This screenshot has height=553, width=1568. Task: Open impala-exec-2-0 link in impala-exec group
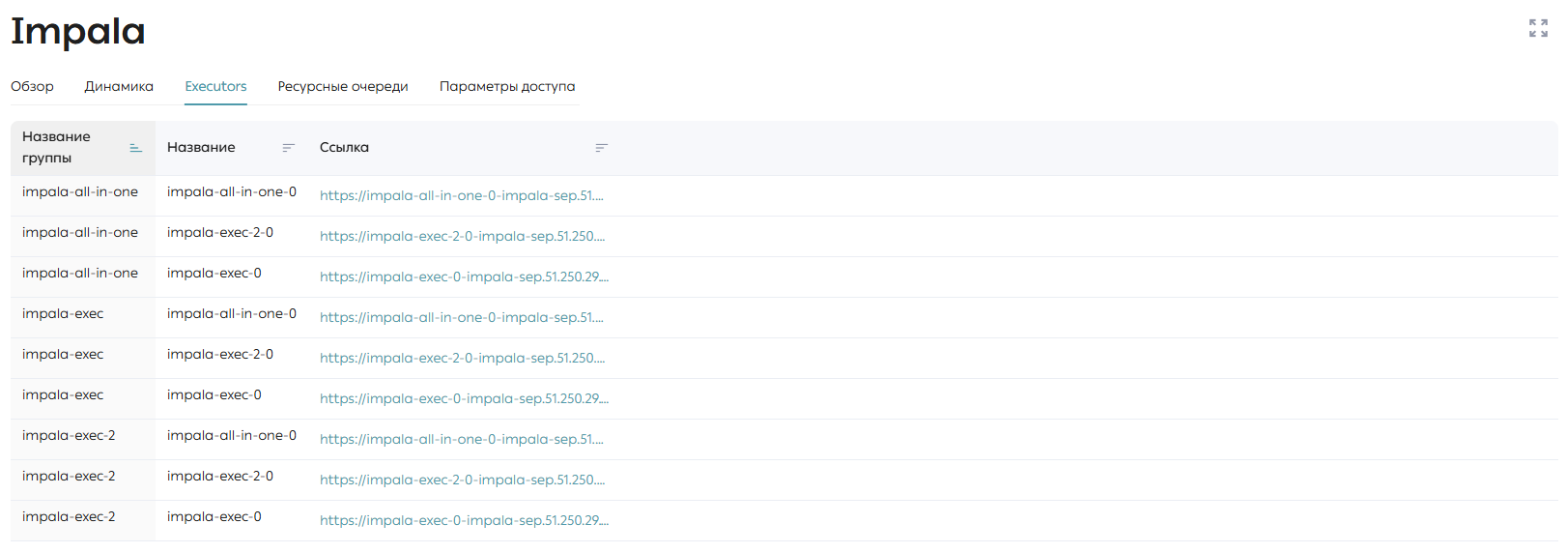463,358
